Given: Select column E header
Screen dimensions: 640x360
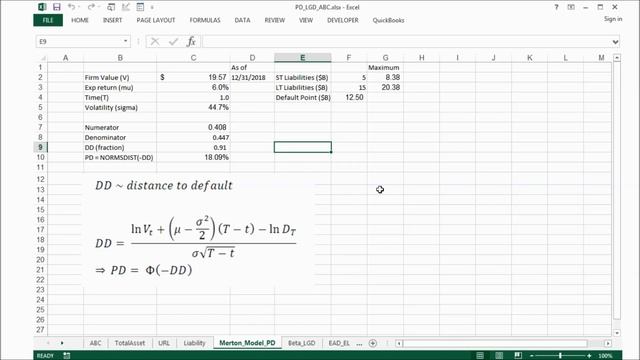Looking at the screenshot, I should coord(302,58).
